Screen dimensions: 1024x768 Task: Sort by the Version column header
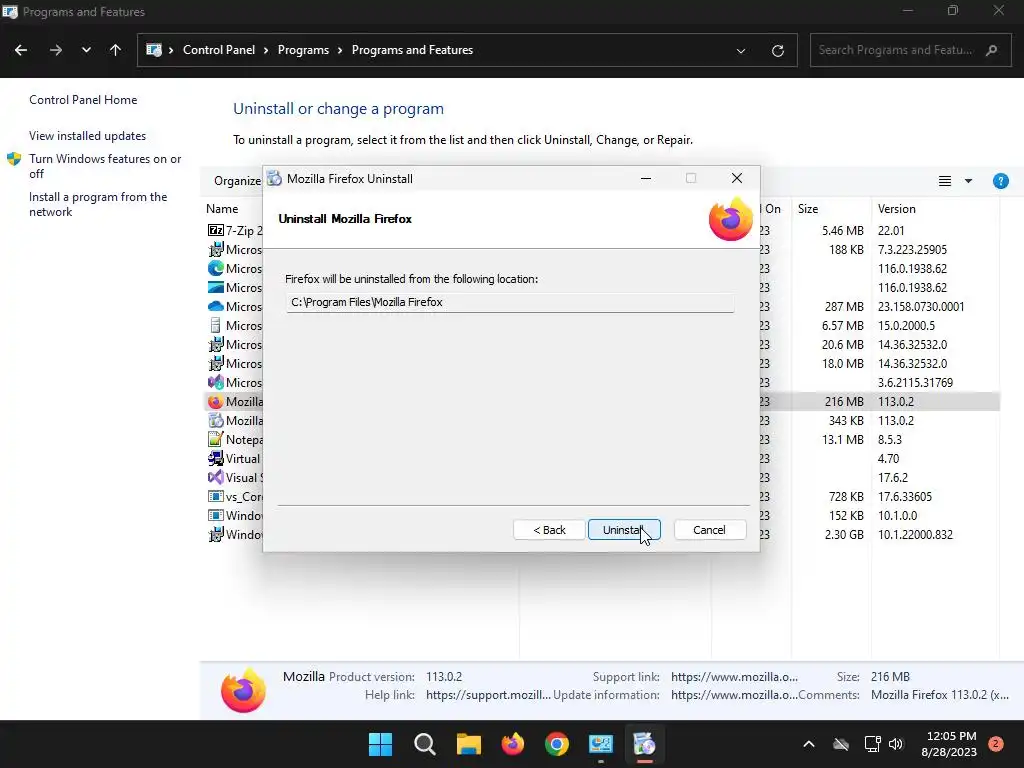click(x=897, y=209)
